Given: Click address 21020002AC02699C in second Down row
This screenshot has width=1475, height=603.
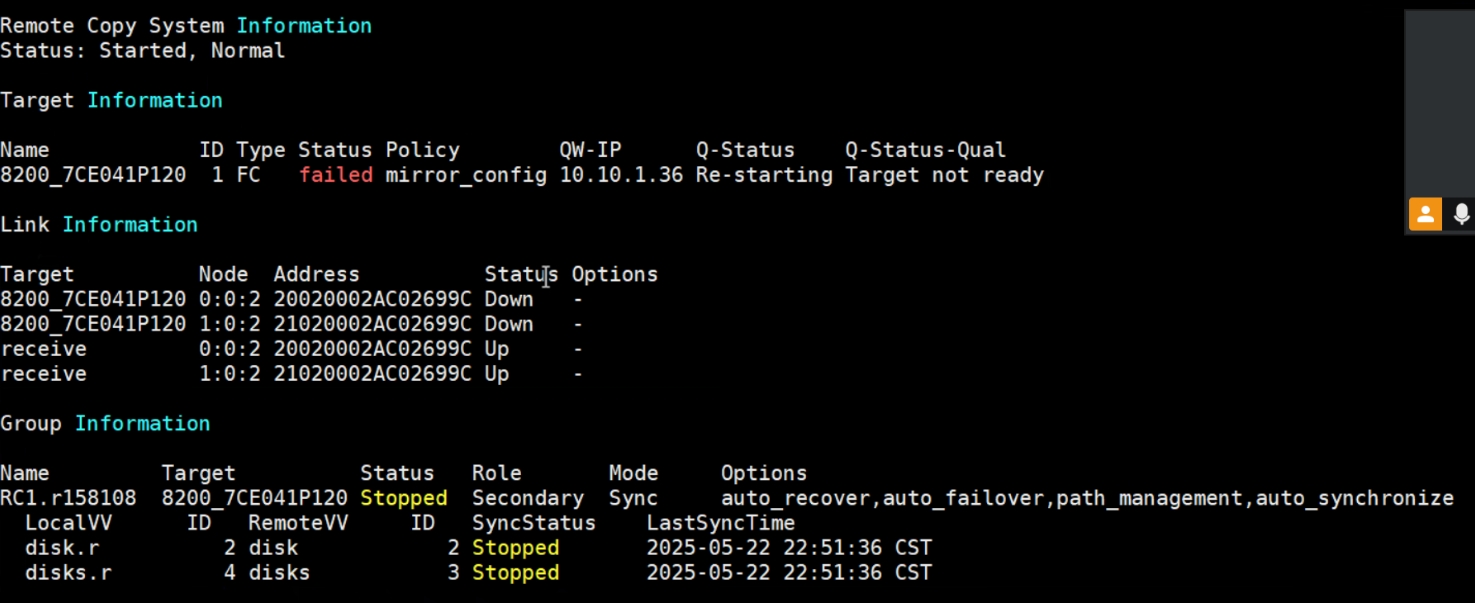Looking at the screenshot, I should pyautogui.click(x=372, y=324).
